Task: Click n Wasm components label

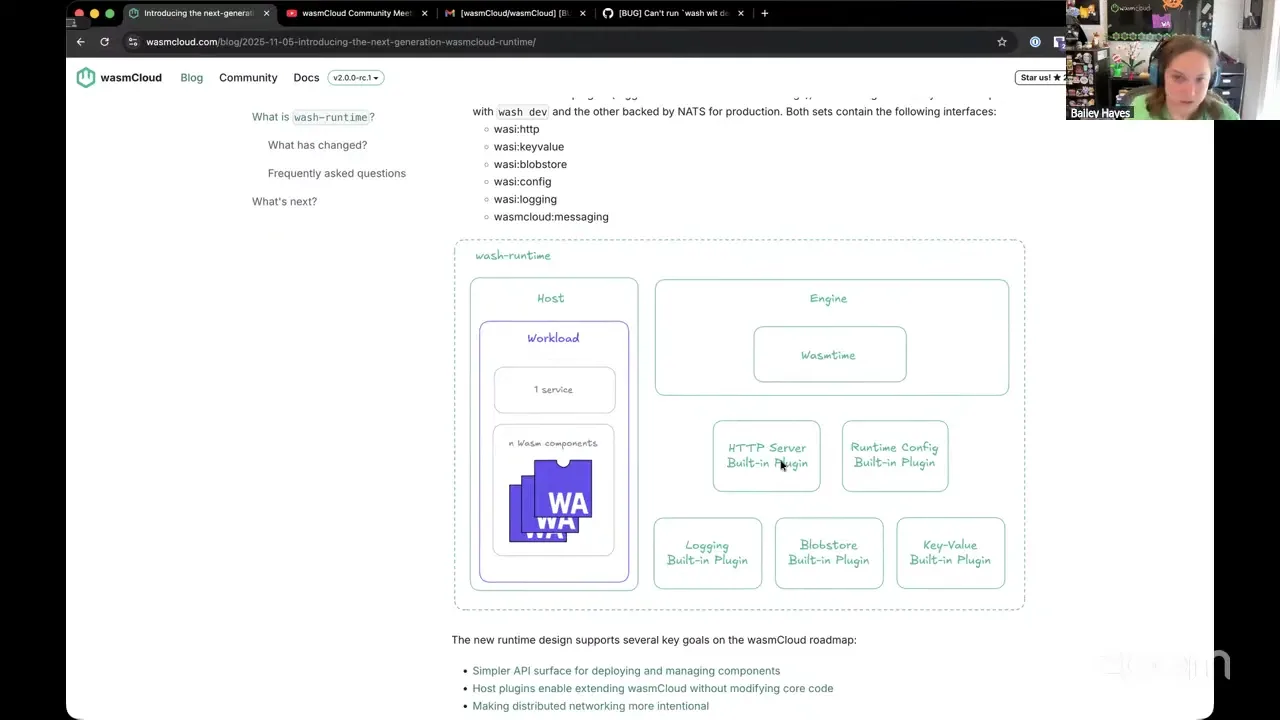Action: coord(553,443)
